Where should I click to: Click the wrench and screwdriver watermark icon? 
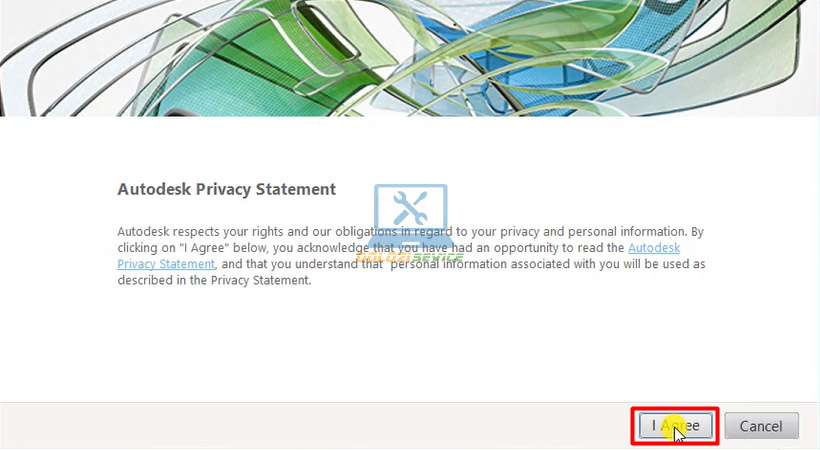(411, 208)
